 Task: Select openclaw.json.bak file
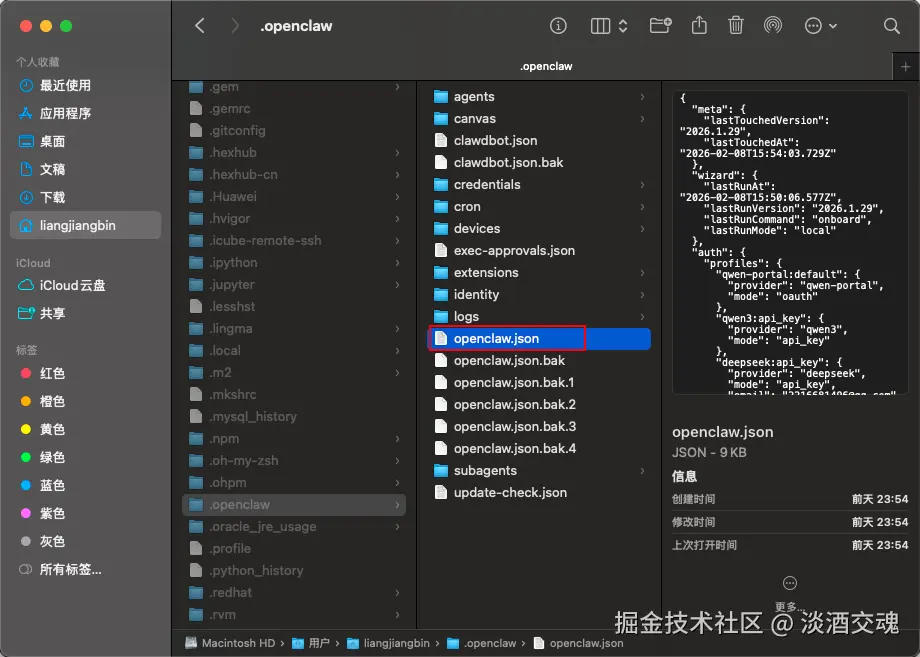click(540, 361)
